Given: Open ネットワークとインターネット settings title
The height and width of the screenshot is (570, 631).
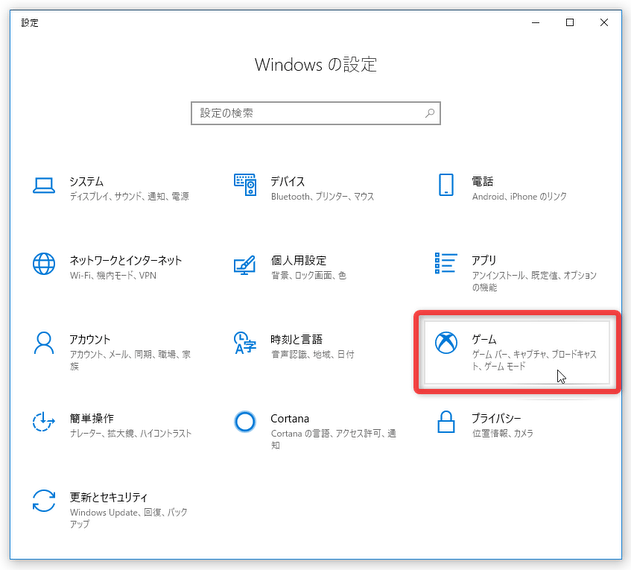Looking at the screenshot, I should (x=126, y=260).
